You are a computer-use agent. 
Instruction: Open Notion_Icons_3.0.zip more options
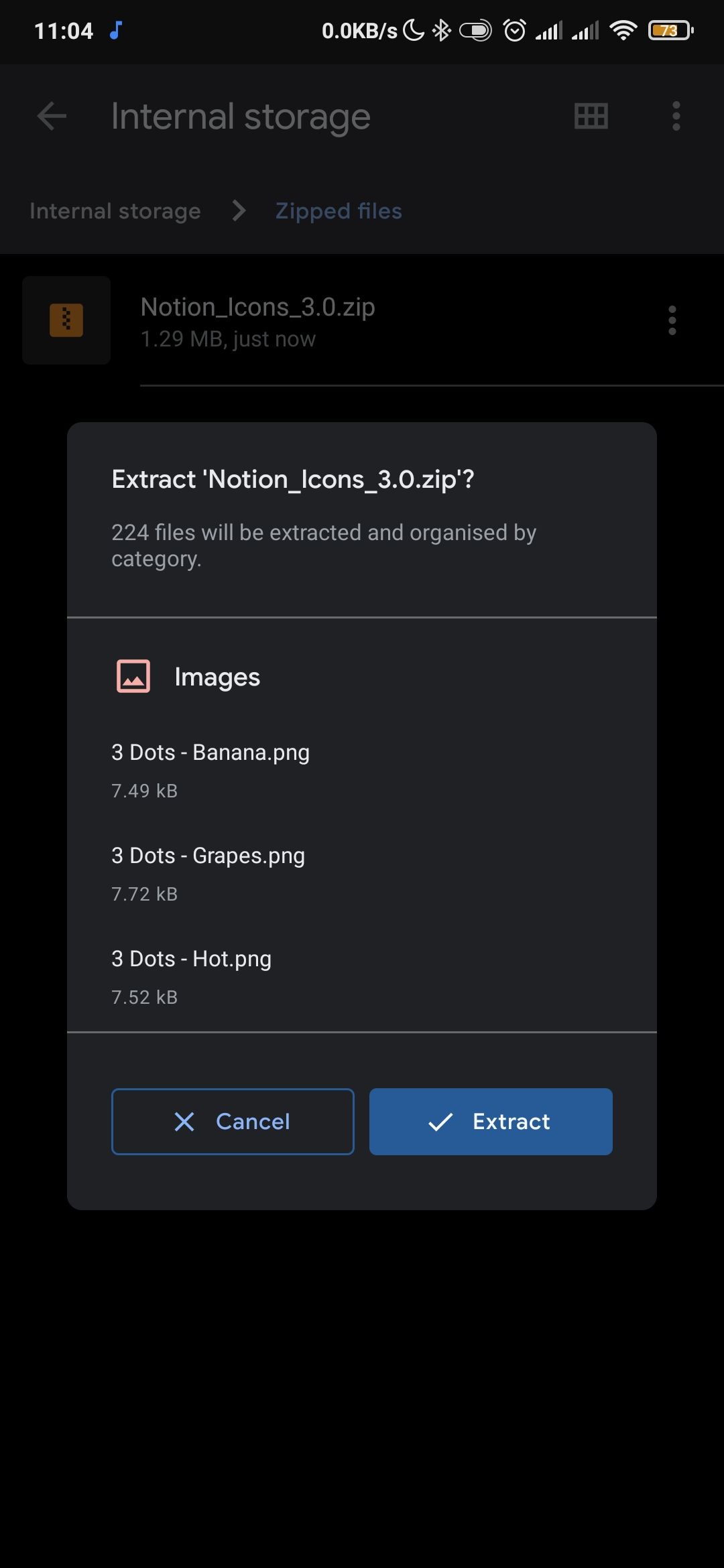(x=672, y=320)
